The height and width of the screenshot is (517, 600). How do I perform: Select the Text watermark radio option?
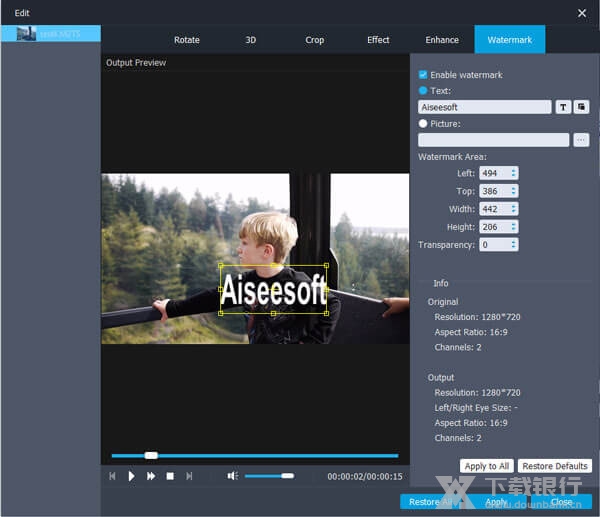tap(423, 91)
